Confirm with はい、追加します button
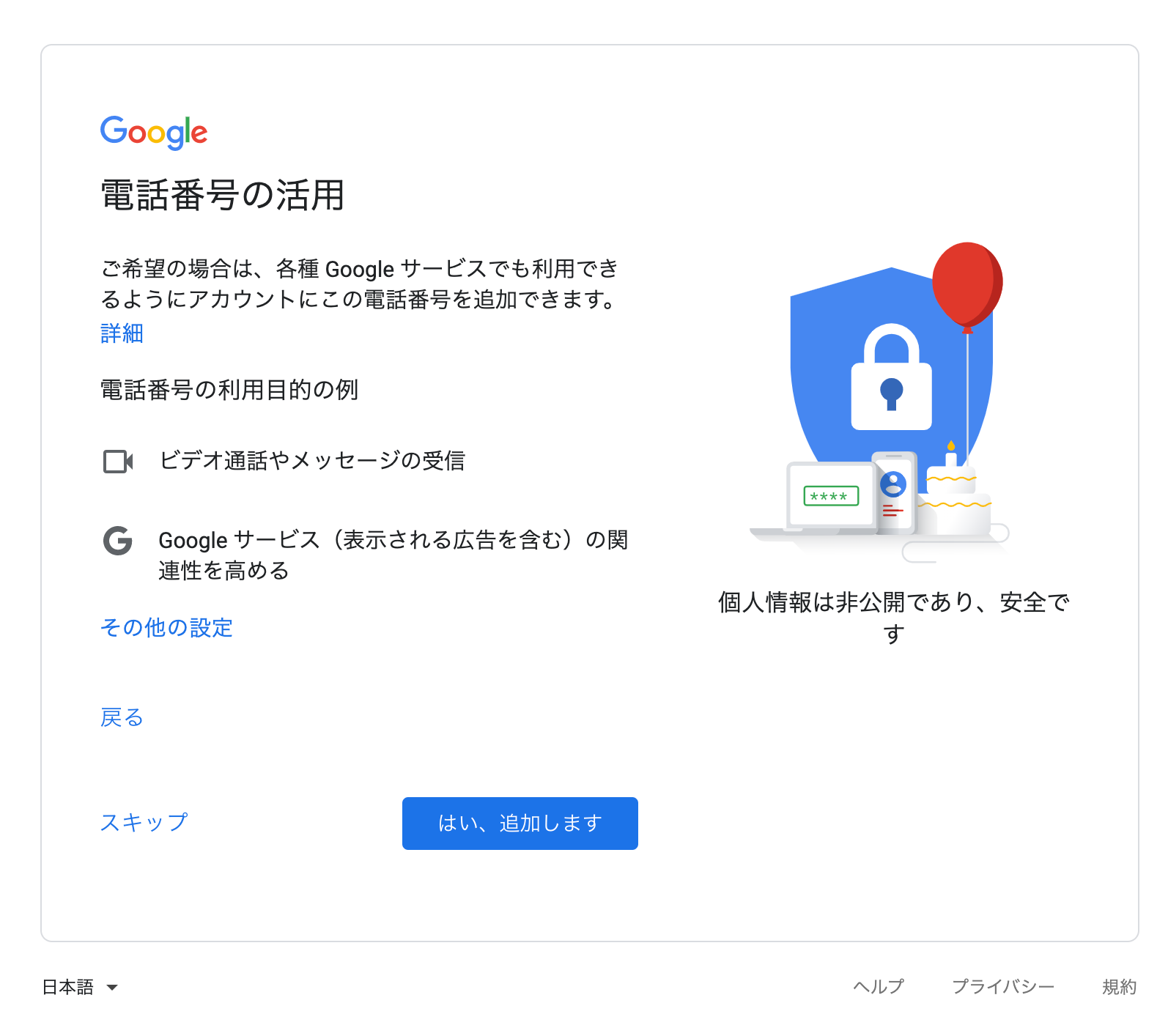The height and width of the screenshot is (1036, 1168). click(520, 824)
